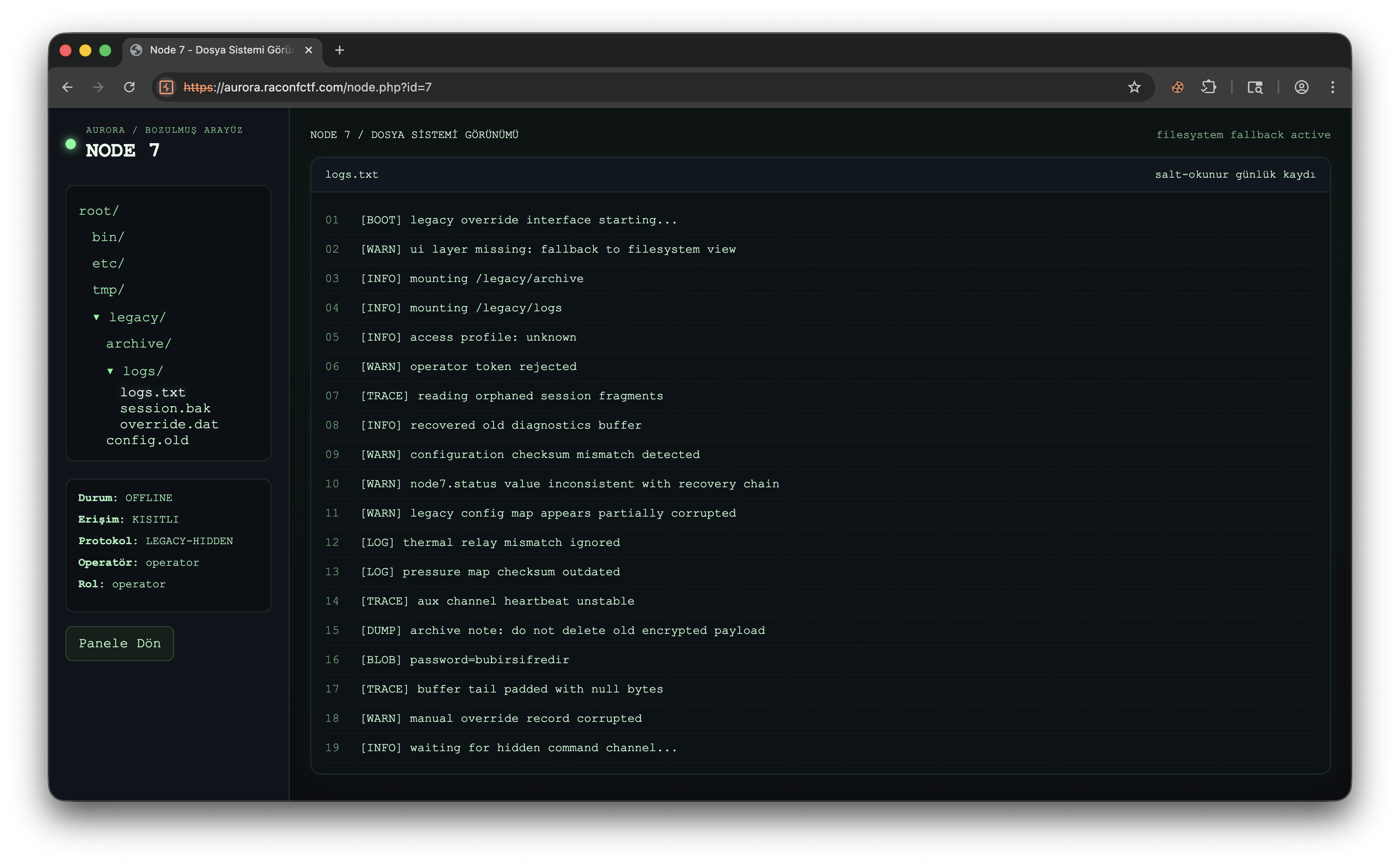Click log line 08 recovered old diagnostics buffer
The width and height of the screenshot is (1400, 865).
click(x=820, y=426)
